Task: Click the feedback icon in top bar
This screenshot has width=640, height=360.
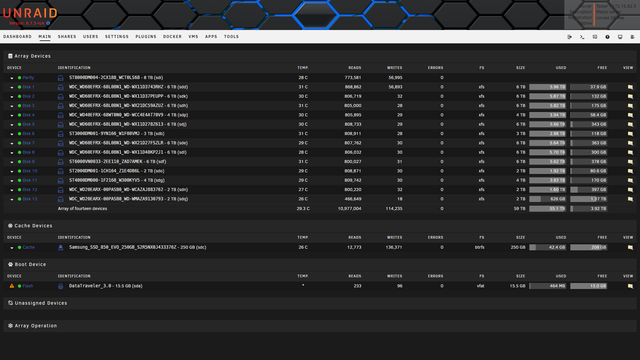Action: tap(595, 37)
